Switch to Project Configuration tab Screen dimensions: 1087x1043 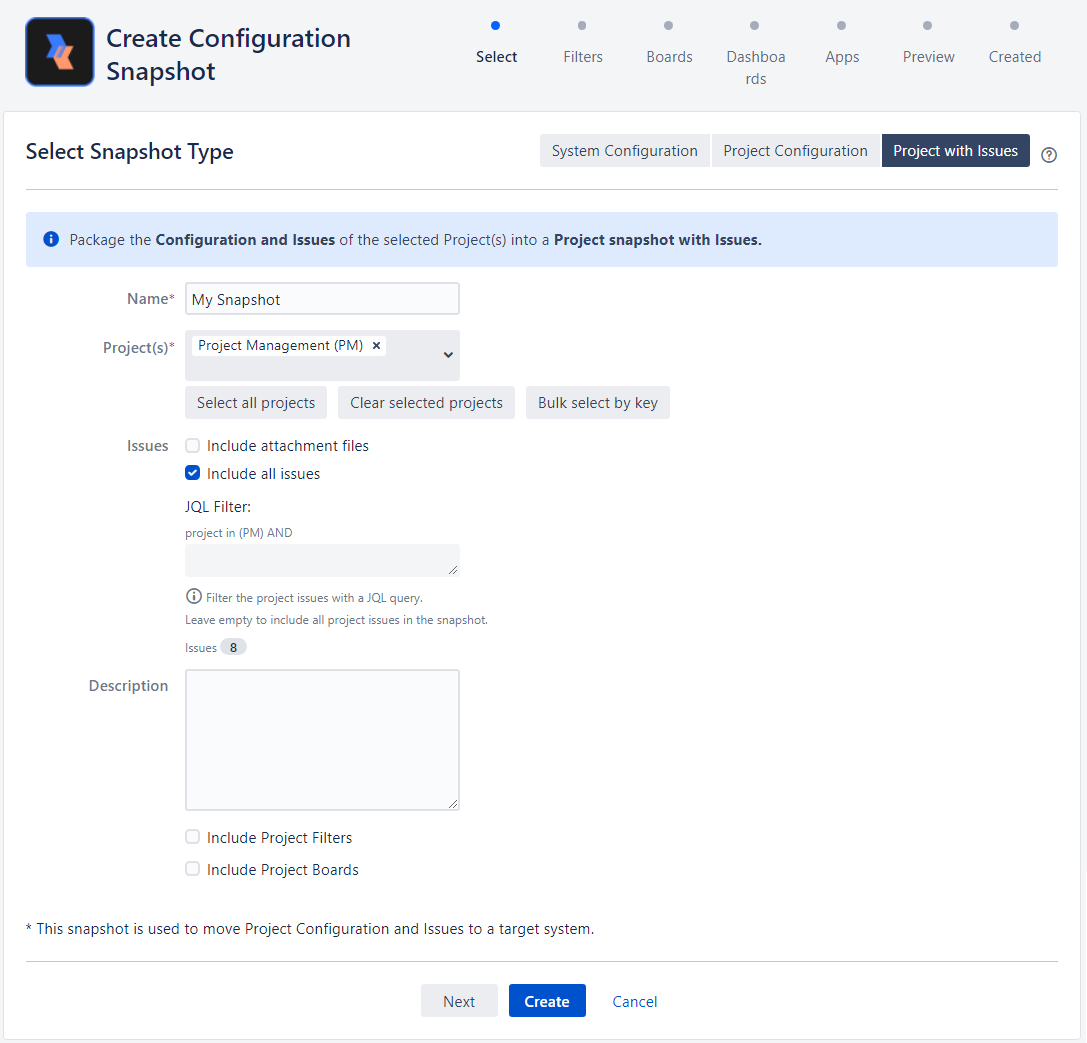pos(795,151)
